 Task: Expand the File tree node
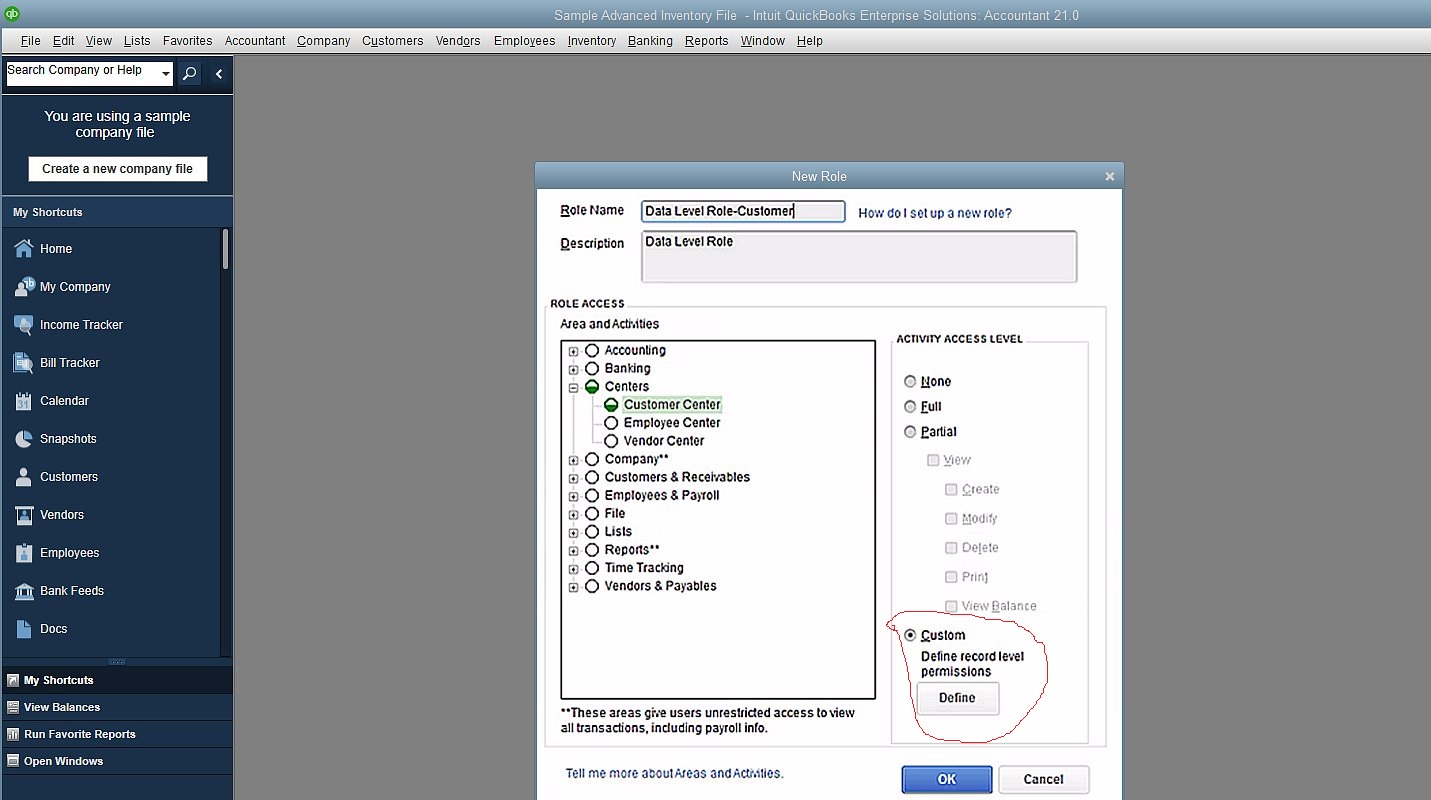(x=573, y=515)
